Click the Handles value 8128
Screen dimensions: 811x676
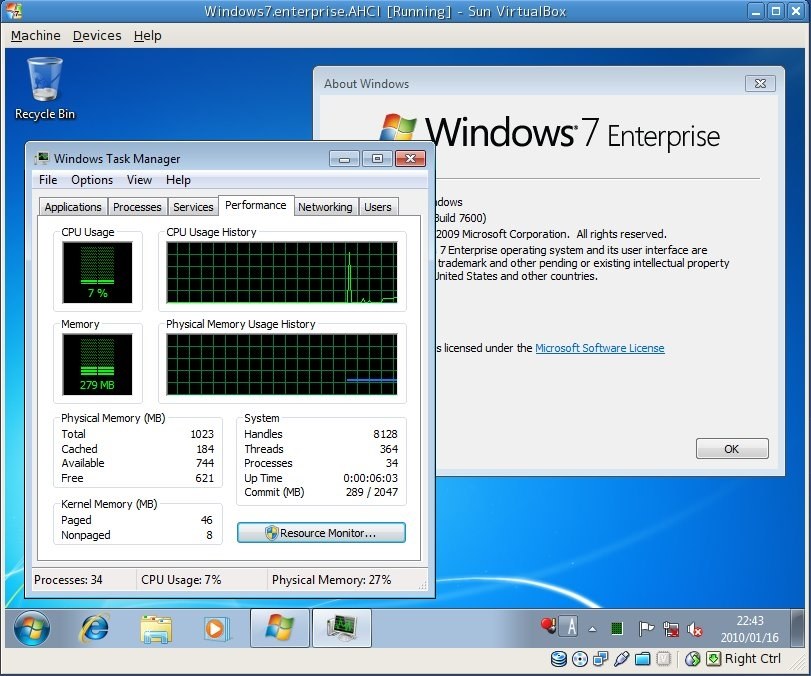pos(385,434)
